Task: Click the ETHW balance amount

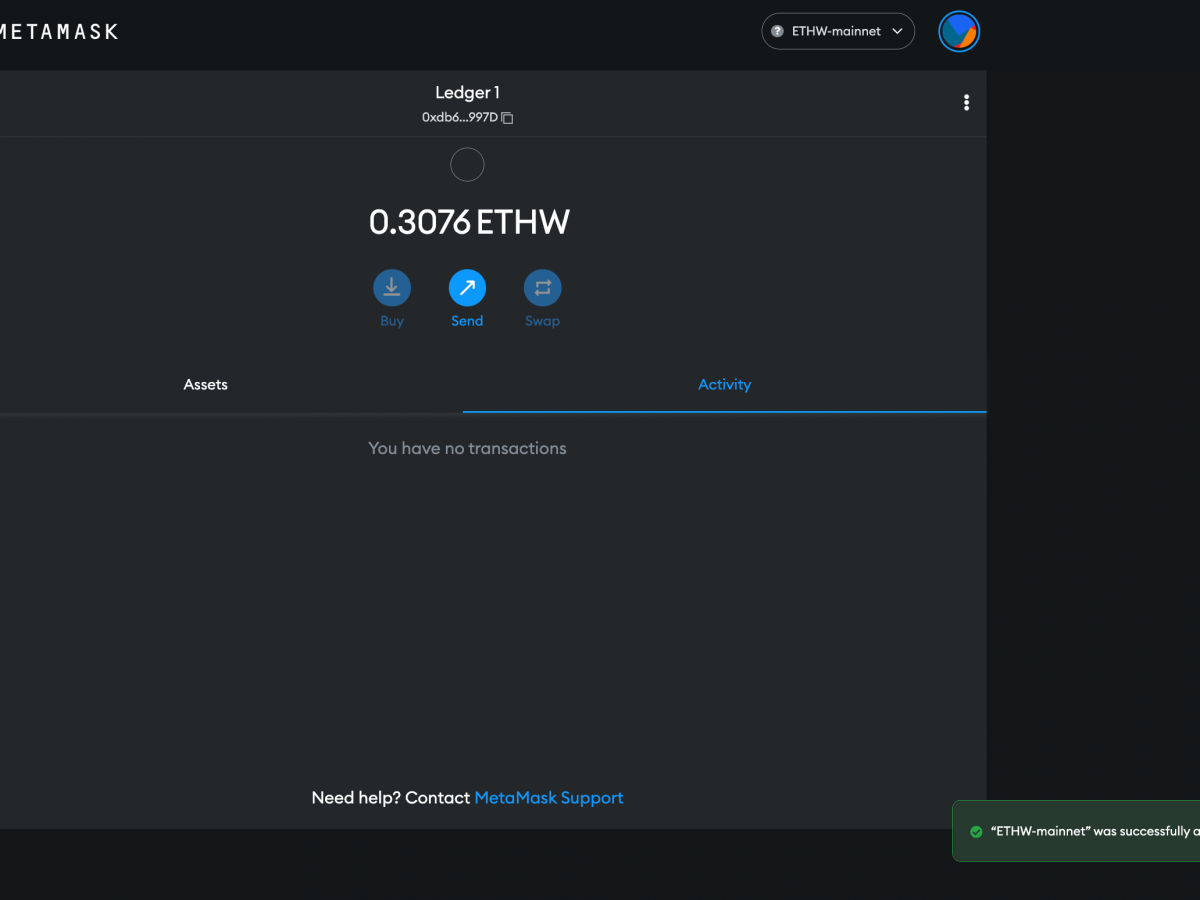Action: (x=467, y=222)
